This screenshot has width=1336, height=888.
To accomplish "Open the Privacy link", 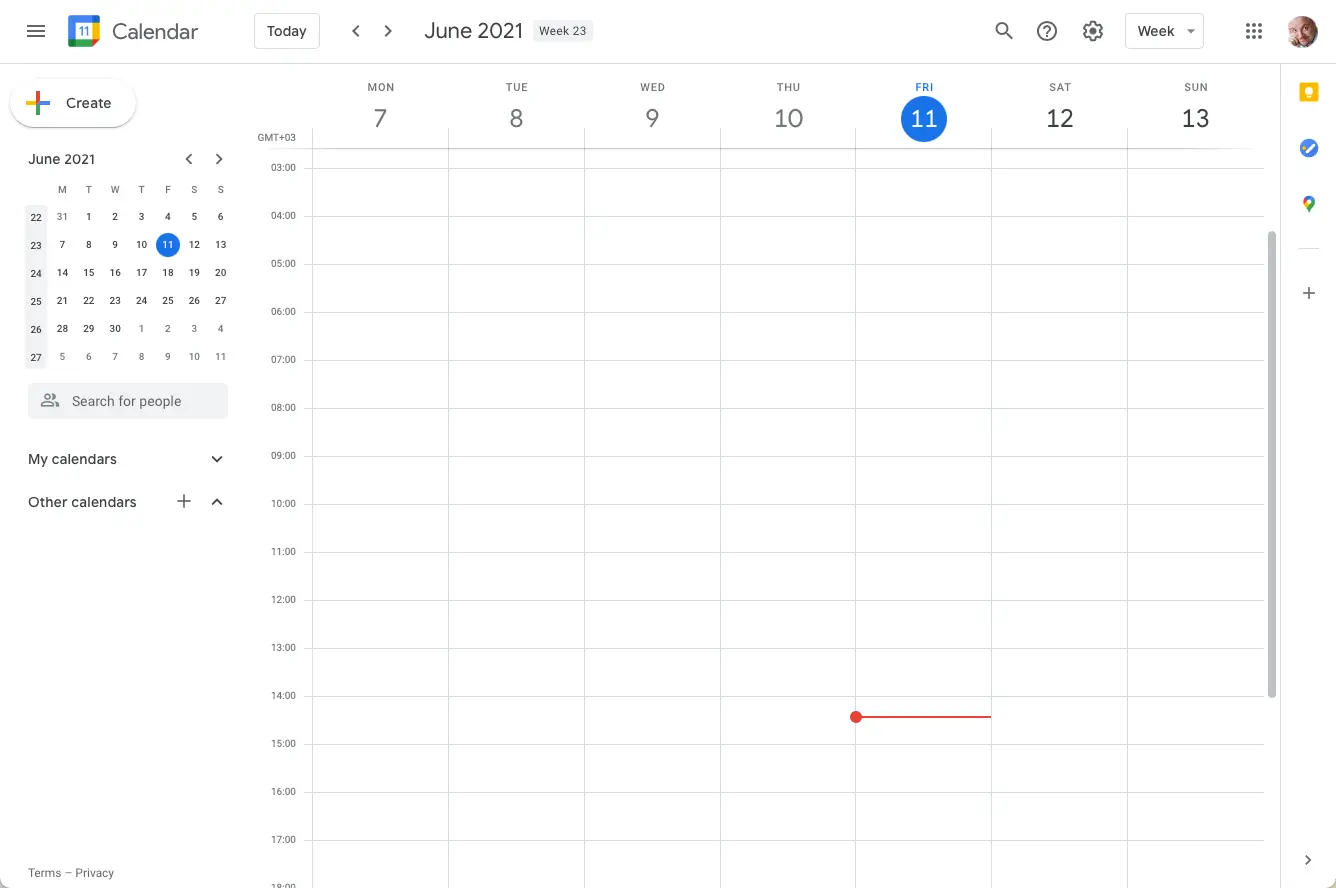I will 95,873.
